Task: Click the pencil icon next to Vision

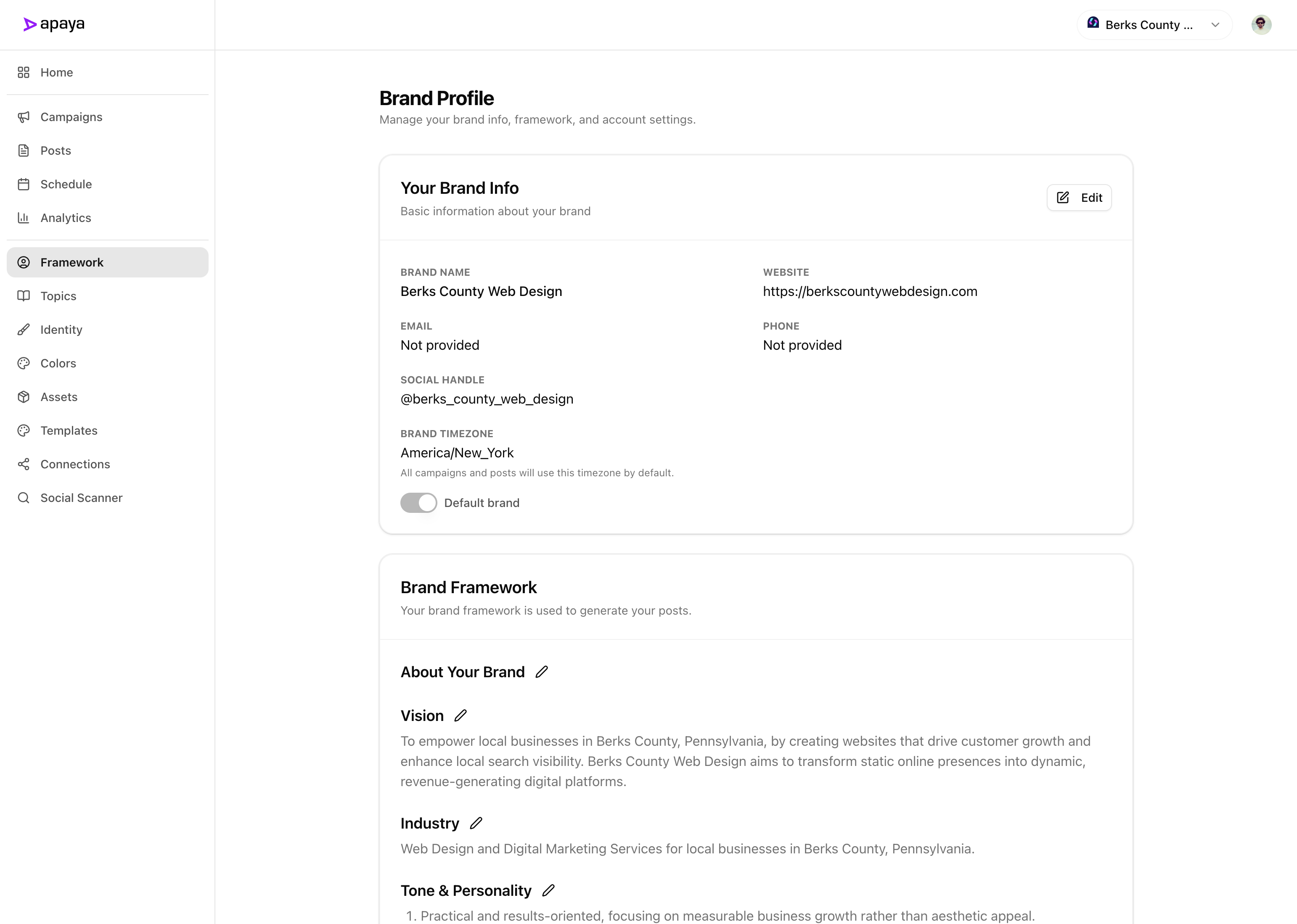Action: click(x=460, y=715)
